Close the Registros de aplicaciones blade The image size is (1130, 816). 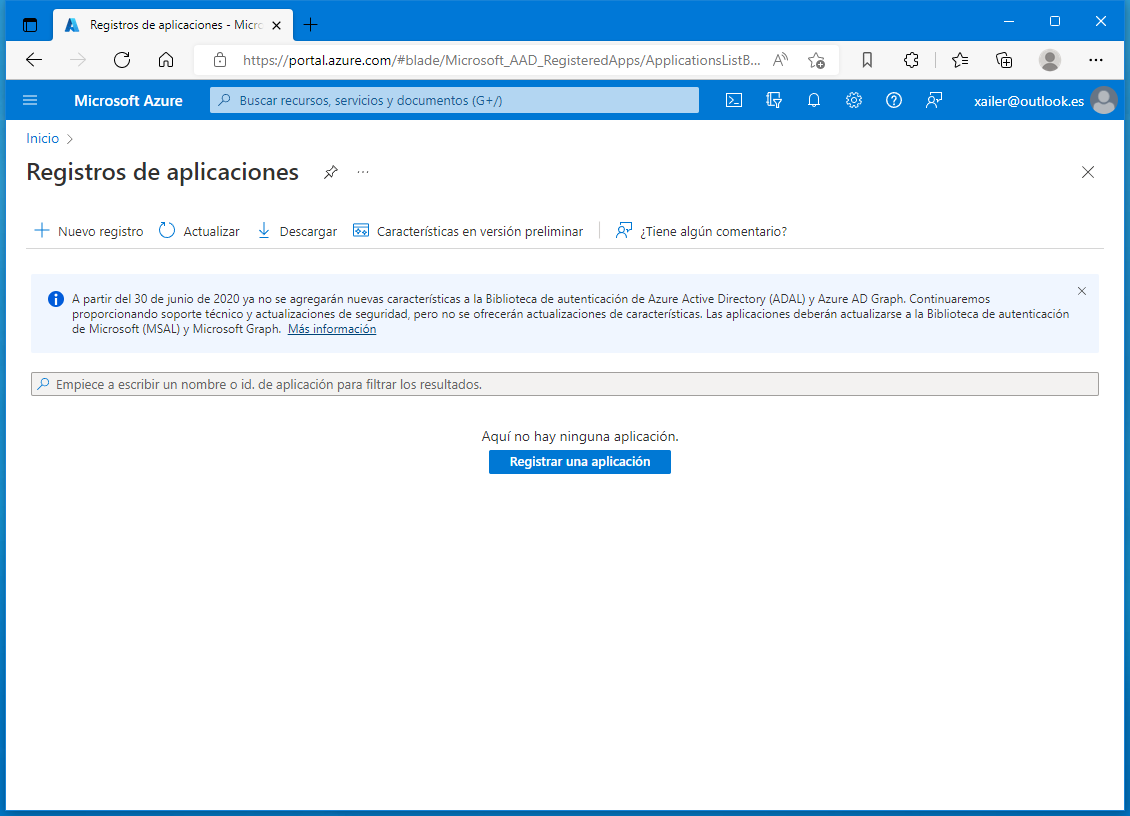click(1088, 172)
